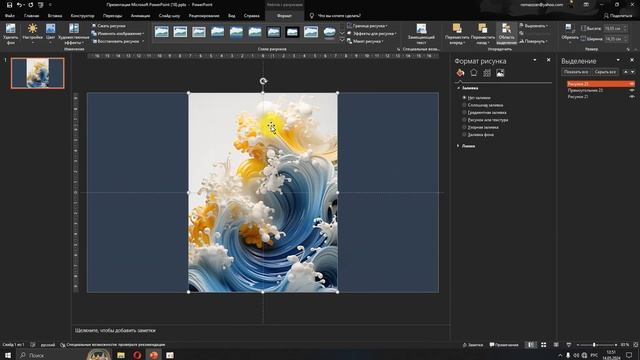
Task: Switch to Конструктор ribbon tab
Action: pos(82,16)
